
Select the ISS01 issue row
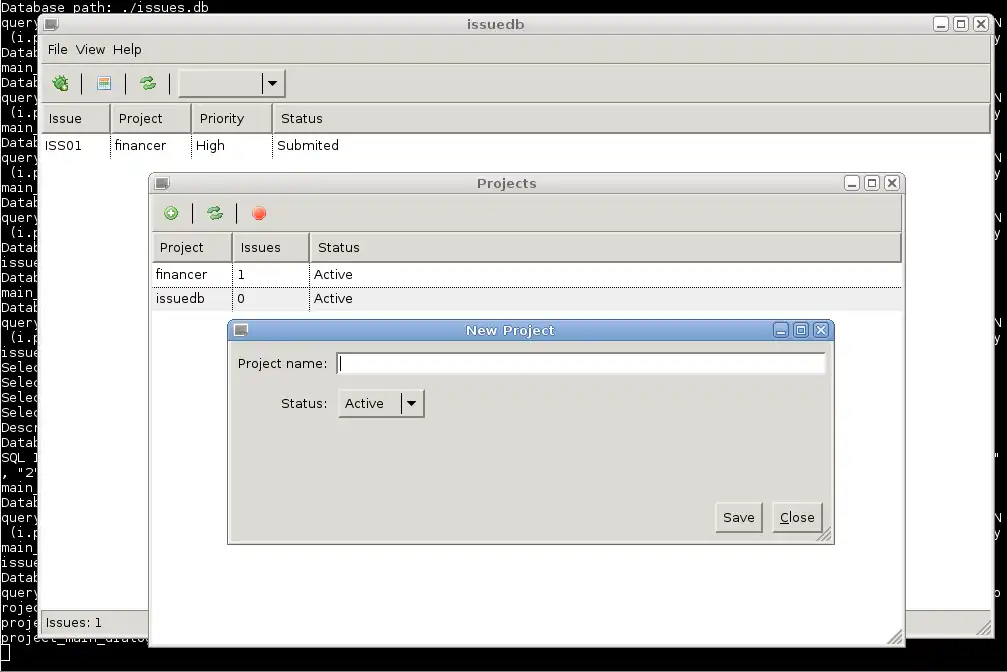click(x=517, y=146)
